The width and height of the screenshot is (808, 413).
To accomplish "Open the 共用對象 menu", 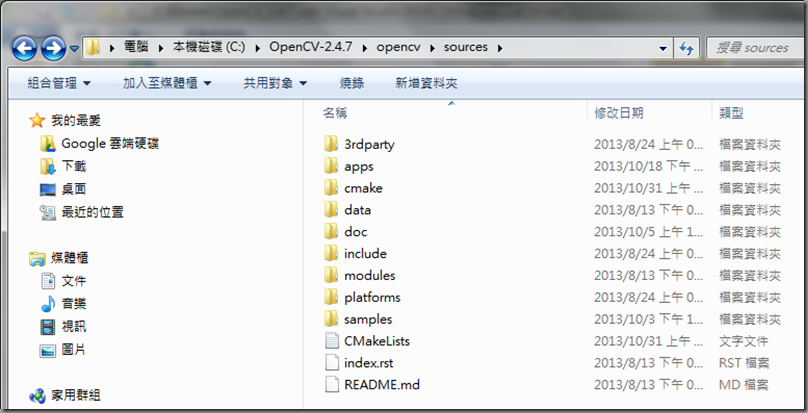I will (275, 83).
